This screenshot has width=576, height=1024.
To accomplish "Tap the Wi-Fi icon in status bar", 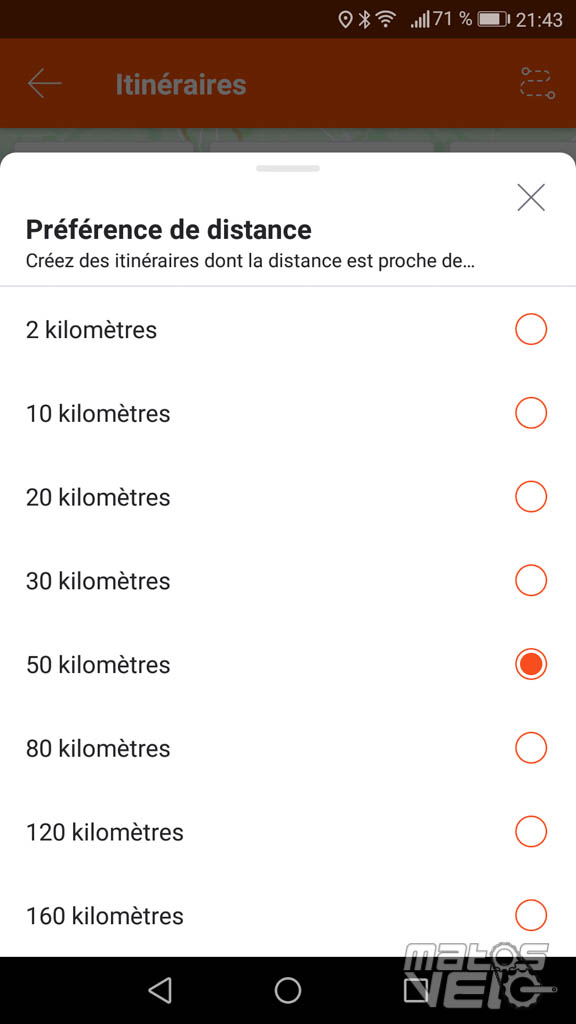I will pos(386,20).
